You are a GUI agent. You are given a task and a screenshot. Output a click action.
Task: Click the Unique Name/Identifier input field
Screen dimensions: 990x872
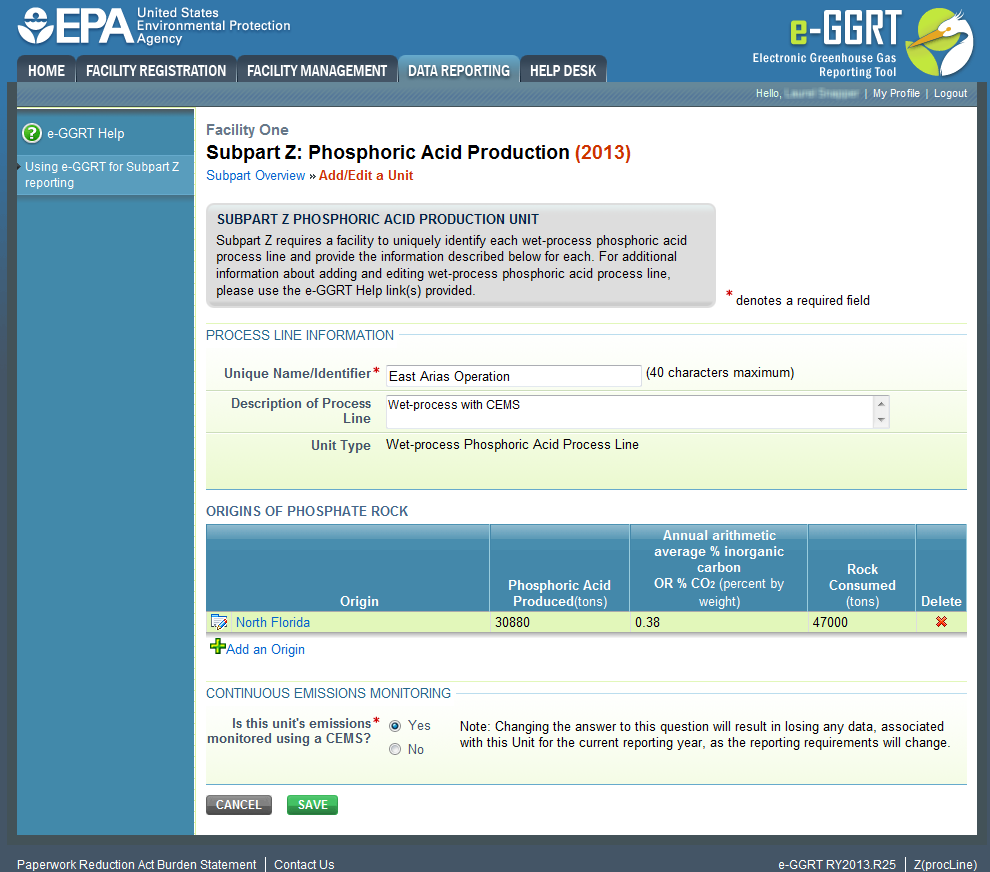(512, 376)
